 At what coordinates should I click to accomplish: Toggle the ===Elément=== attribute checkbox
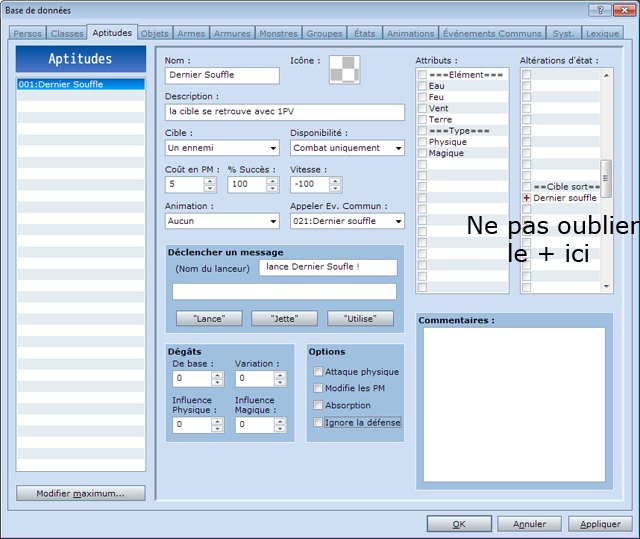pos(422,75)
